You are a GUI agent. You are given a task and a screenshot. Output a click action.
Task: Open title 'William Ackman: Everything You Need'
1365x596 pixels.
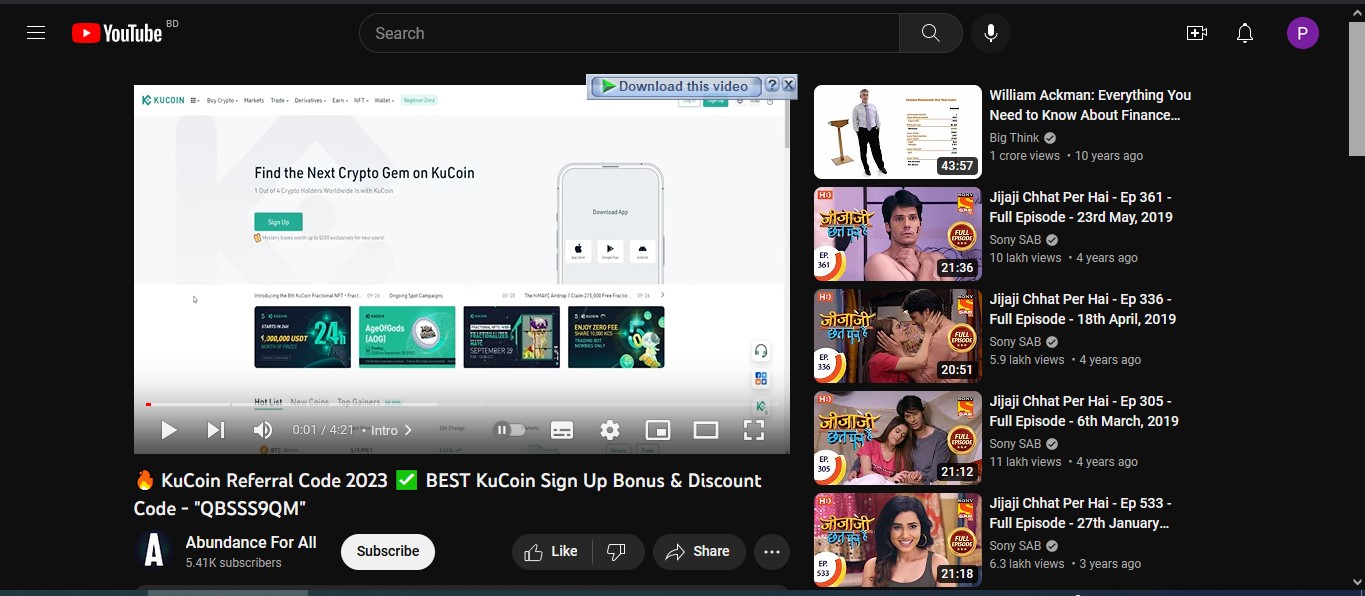[1090, 105]
